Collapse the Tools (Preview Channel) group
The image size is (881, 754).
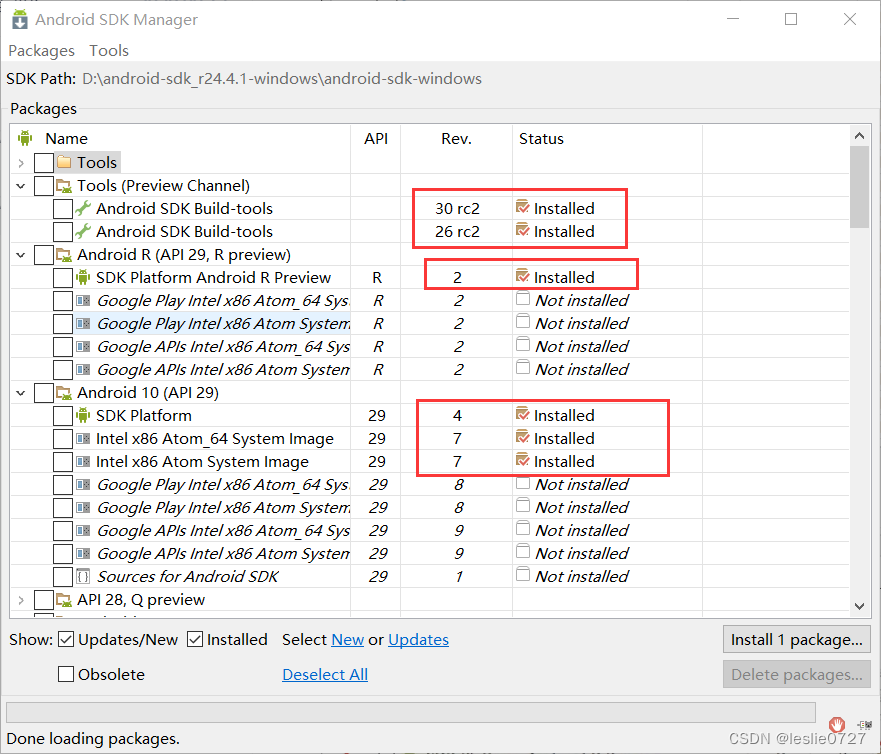coord(21,186)
